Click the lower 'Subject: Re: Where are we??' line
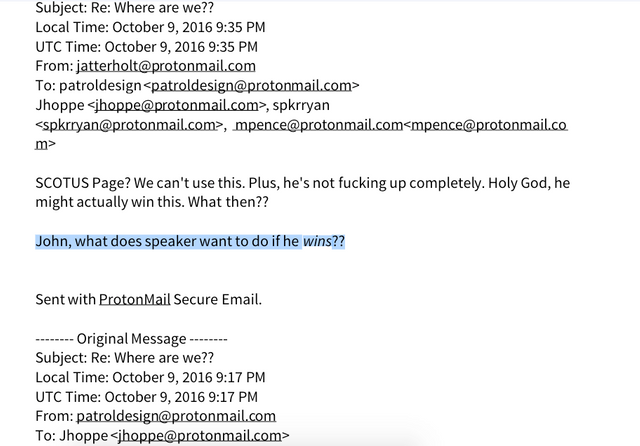The height and width of the screenshot is (446, 640). coord(124,358)
